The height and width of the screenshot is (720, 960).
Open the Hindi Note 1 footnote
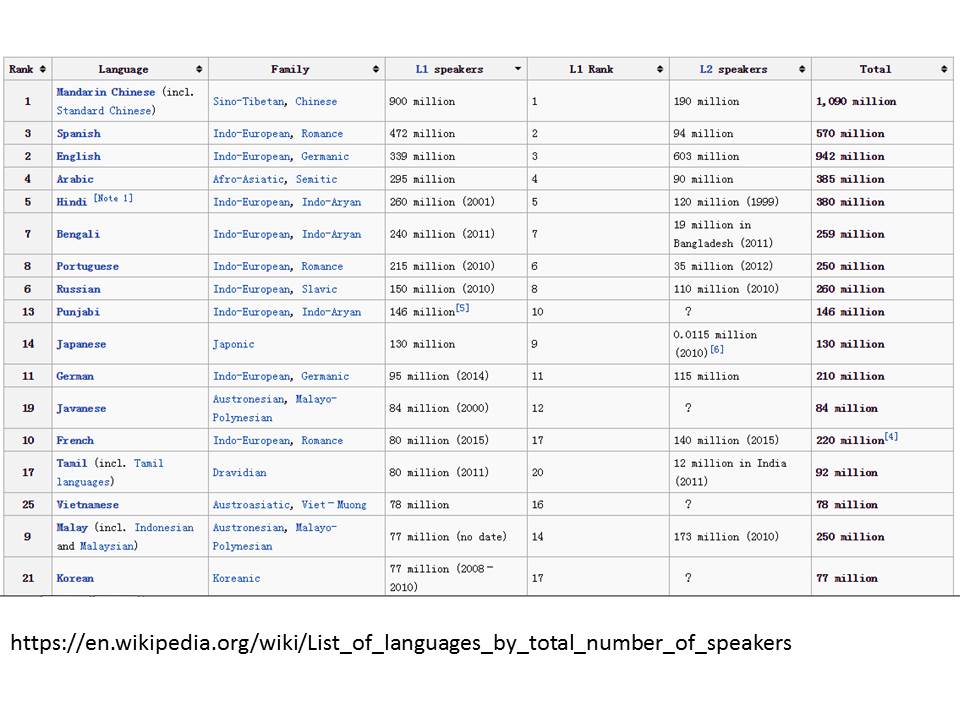113,199
